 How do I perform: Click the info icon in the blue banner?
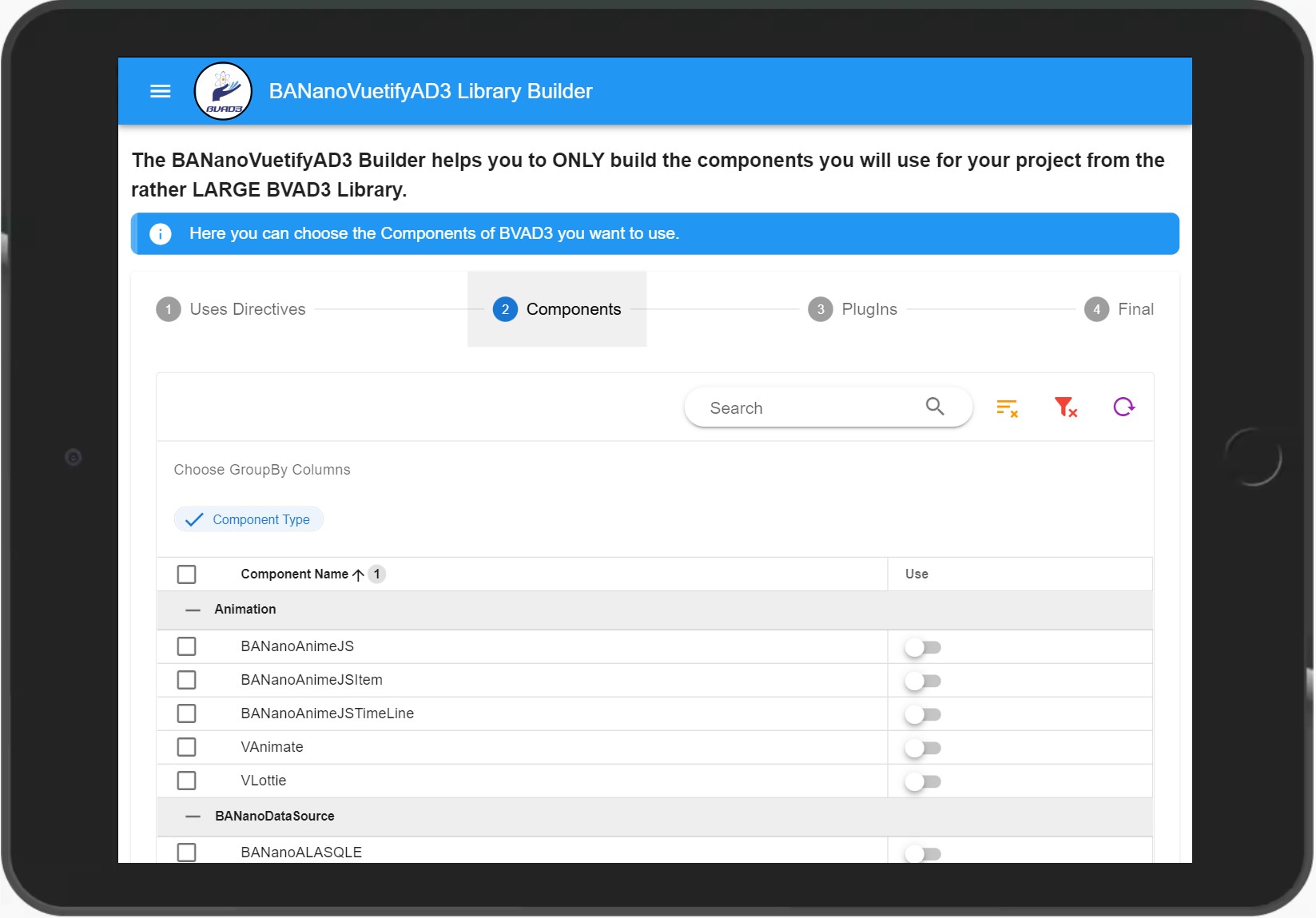coord(161,233)
